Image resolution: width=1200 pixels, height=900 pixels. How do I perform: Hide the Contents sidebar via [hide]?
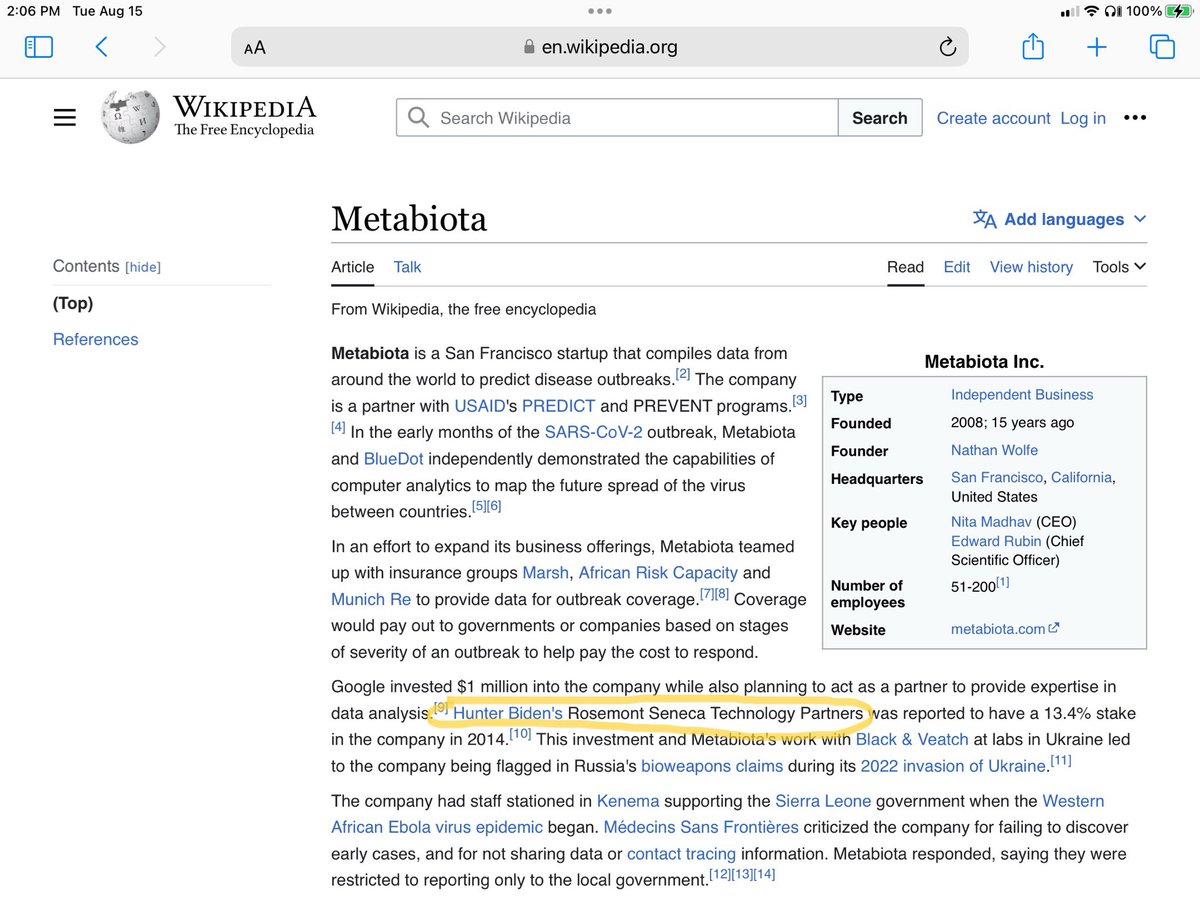143,267
